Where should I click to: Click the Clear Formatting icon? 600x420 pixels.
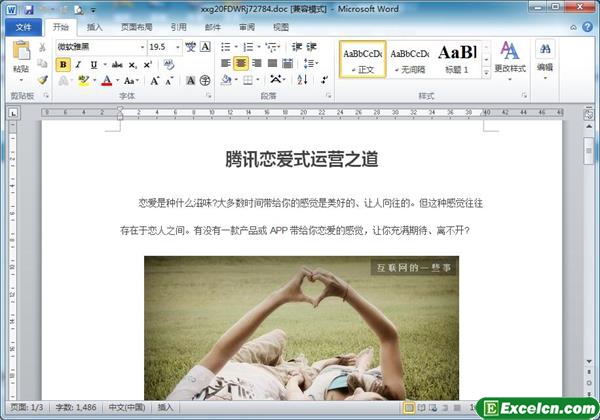click(x=169, y=65)
